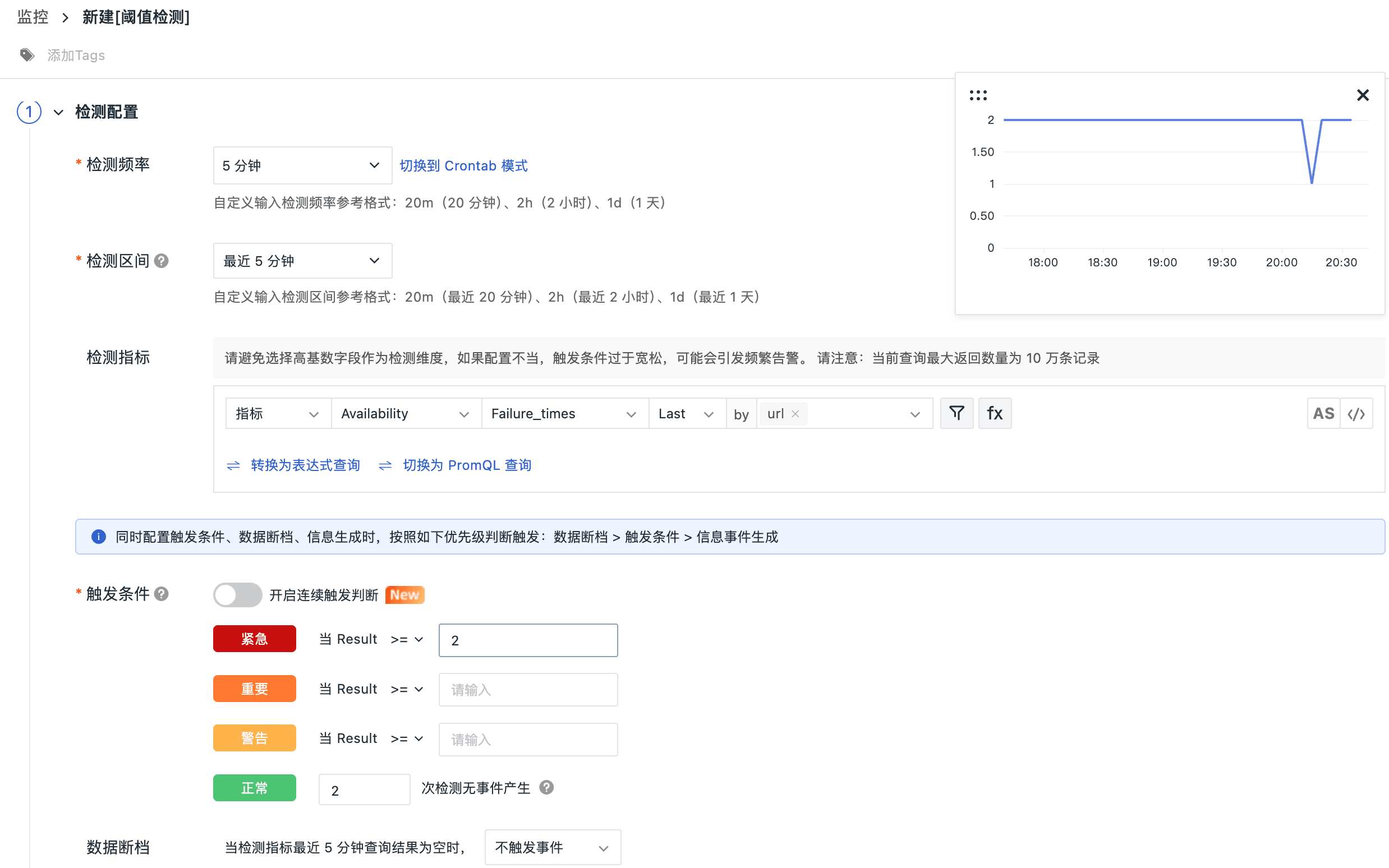Open the 检测区间 最近 5 分钟 dropdown

point(302,261)
